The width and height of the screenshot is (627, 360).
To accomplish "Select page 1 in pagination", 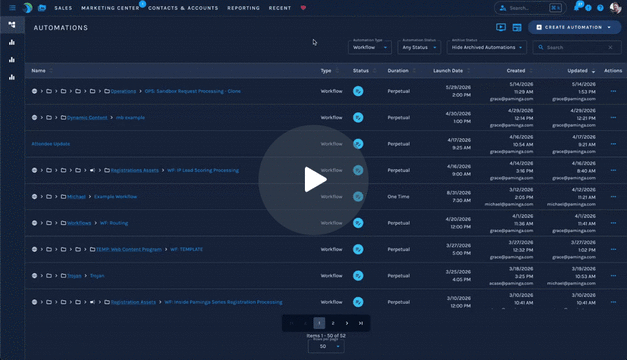I will 319,323.
